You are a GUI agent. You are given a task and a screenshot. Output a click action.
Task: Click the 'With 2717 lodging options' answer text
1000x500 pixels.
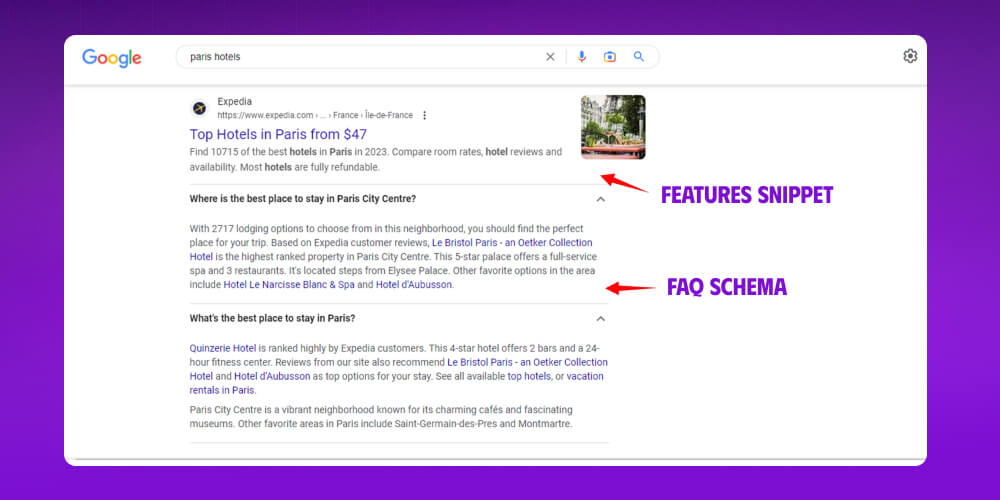tap(393, 256)
